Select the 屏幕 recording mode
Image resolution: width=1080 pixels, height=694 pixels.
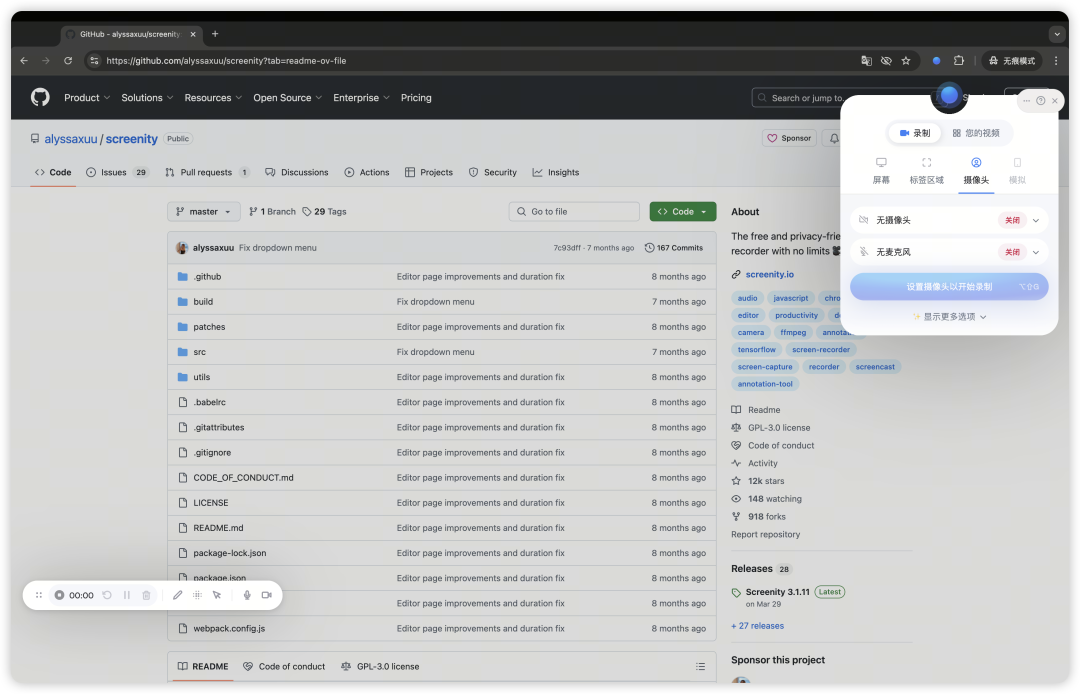click(881, 171)
